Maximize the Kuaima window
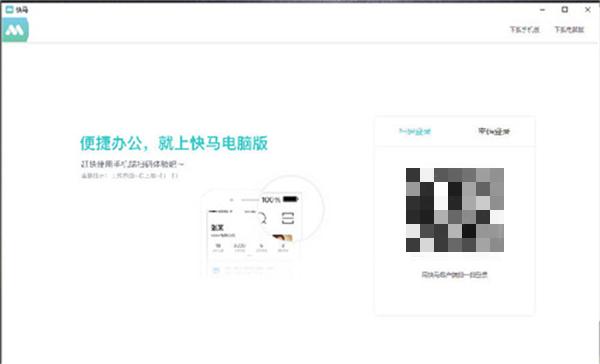Screen dimensions: 600x364 tap(565, 10)
